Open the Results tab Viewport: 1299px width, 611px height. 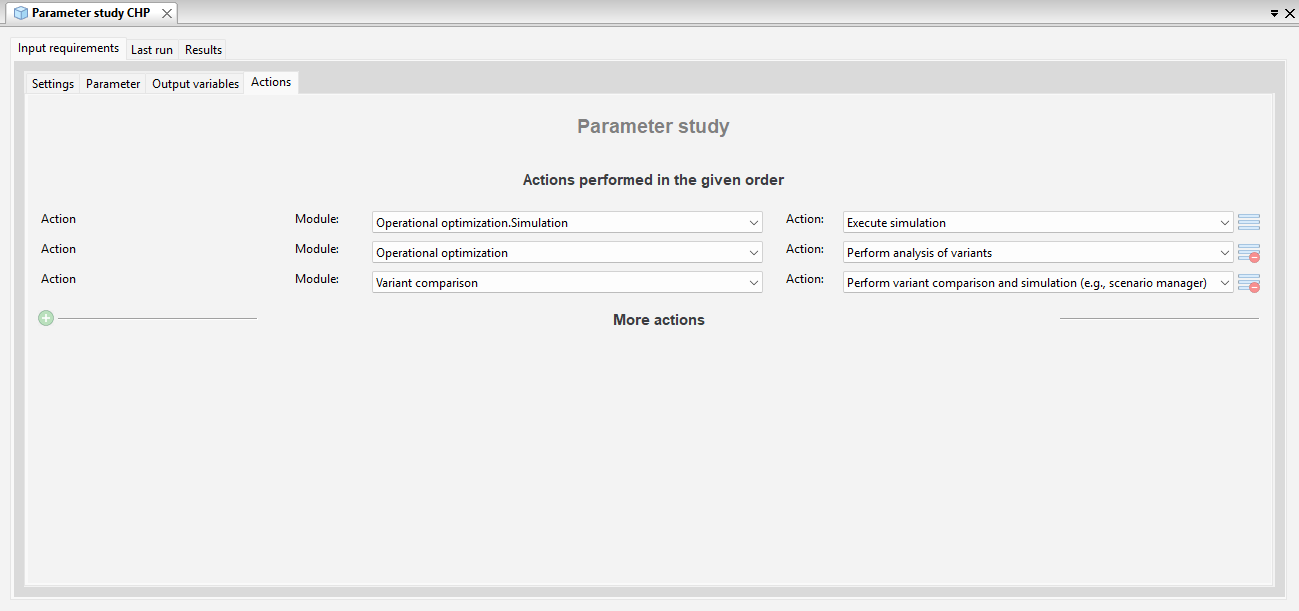[203, 49]
